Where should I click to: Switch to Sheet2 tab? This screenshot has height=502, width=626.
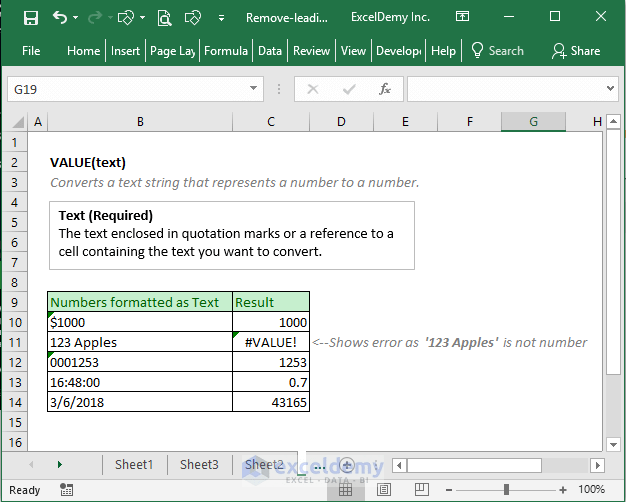click(264, 464)
